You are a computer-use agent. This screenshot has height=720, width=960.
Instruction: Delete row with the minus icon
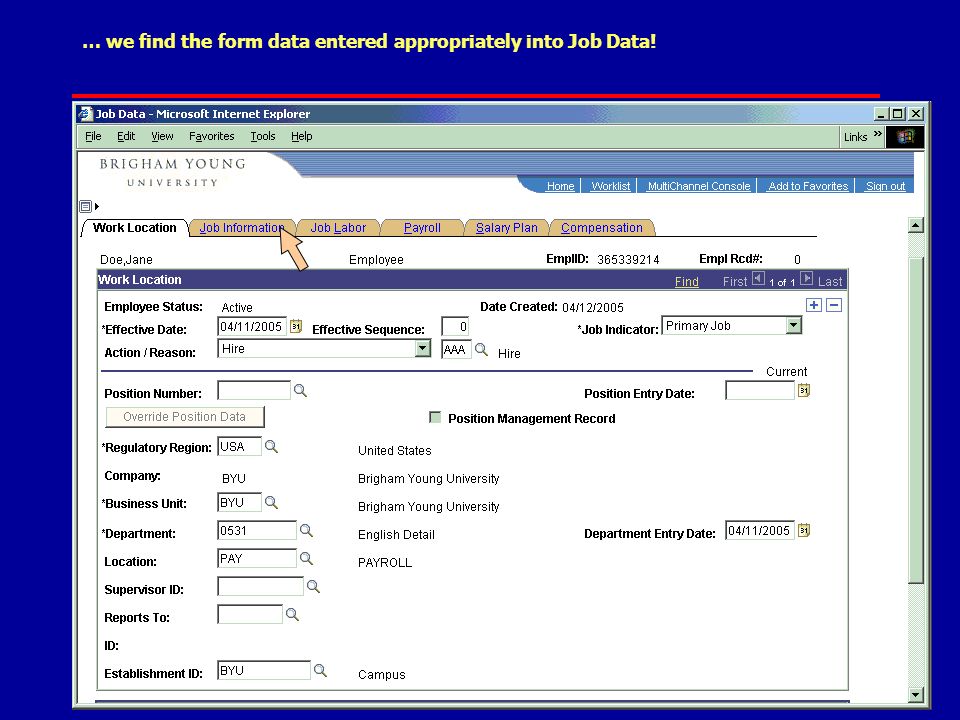pyautogui.click(x=834, y=305)
